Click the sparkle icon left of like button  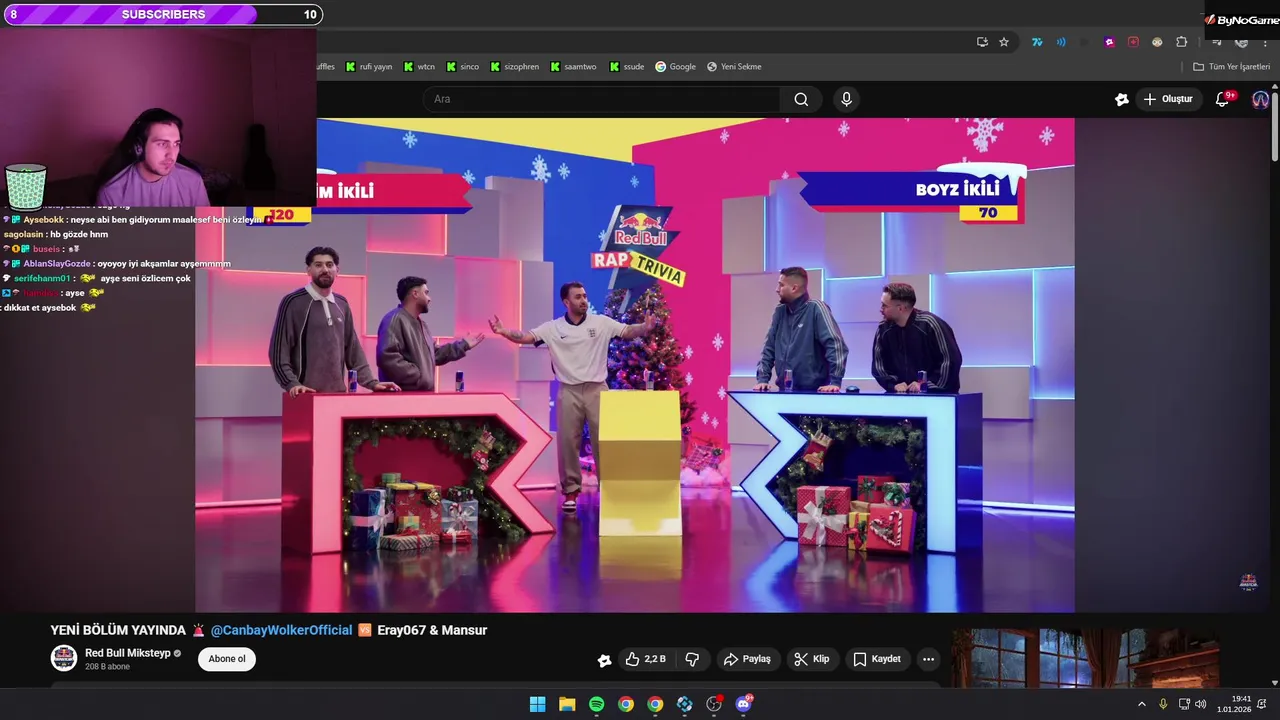[x=604, y=659]
